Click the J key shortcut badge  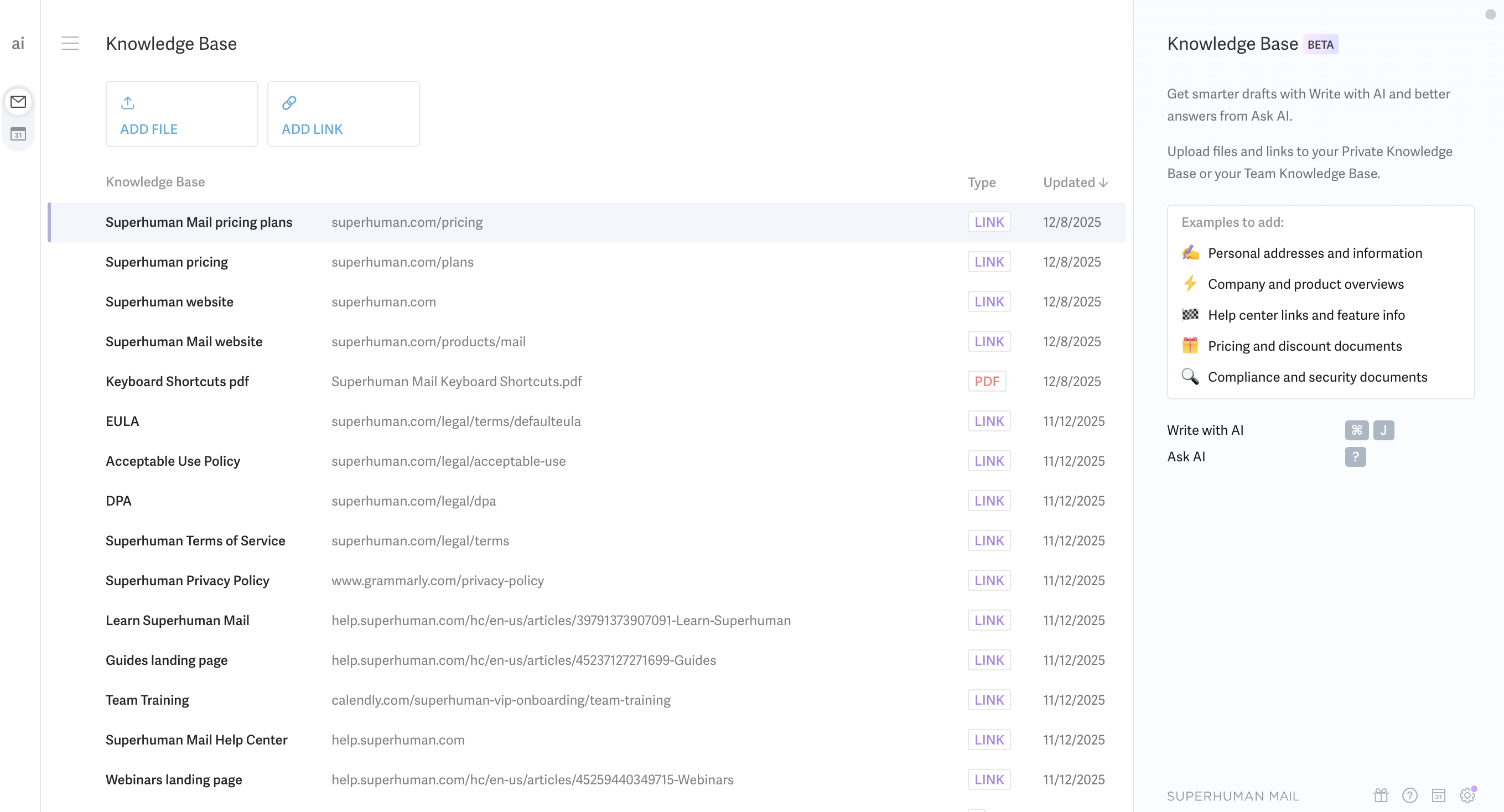click(x=1383, y=430)
